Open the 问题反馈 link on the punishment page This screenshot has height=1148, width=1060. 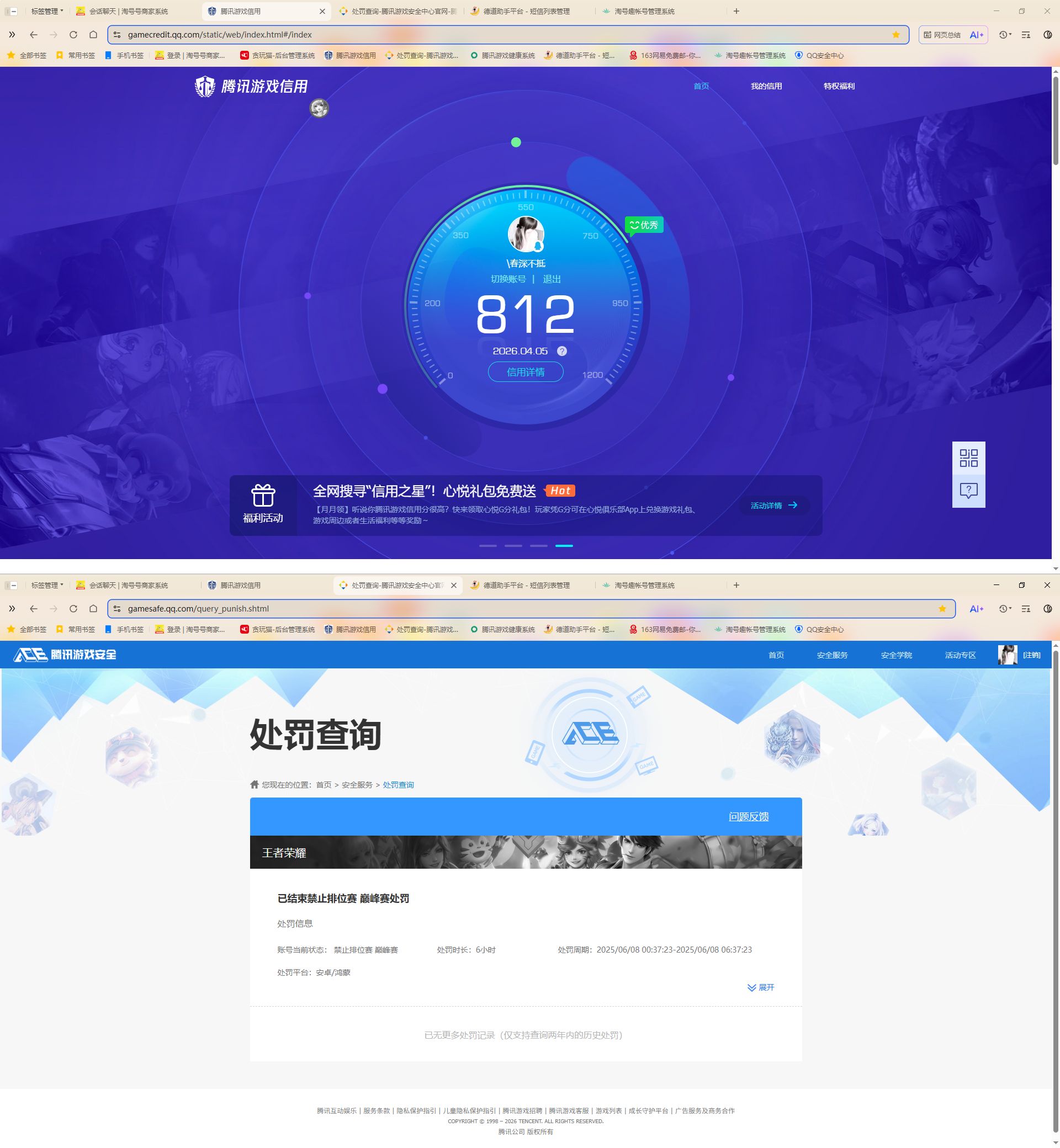point(750,816)
